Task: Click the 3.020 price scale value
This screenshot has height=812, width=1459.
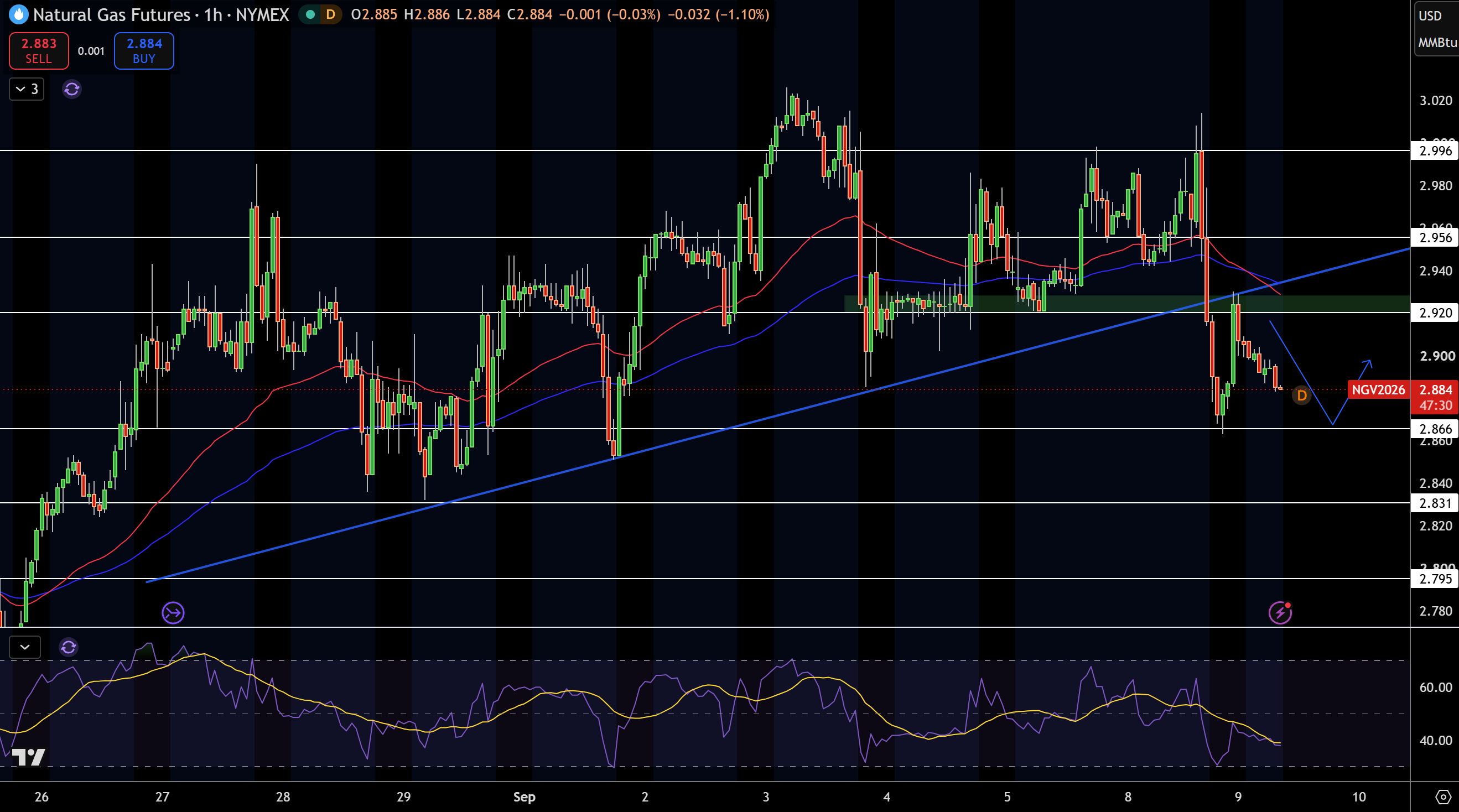Action: [x=1435, y=101]
